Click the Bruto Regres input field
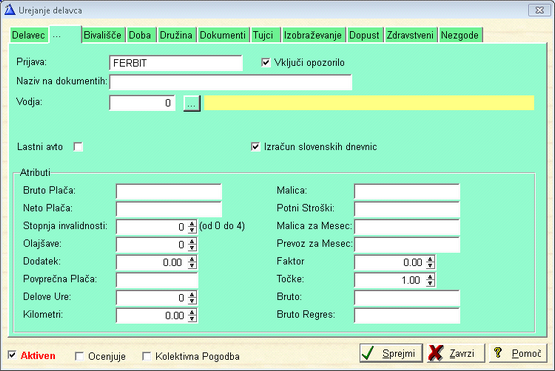555x371 pixels. pyautogui.click(x=407, y=315)
